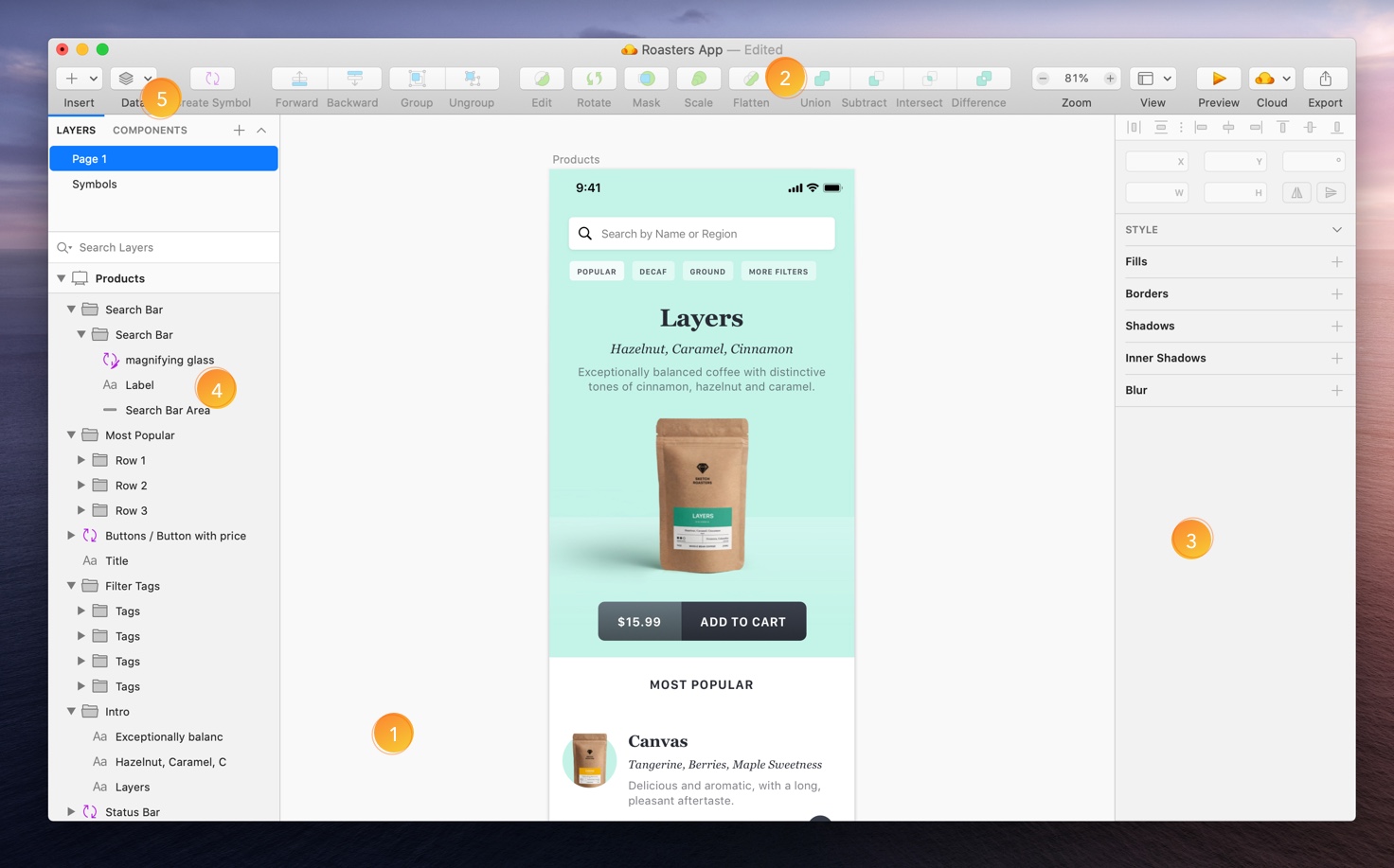
Task: Collapse the Search Bar group in layers
Action: pyautogui.click(x=71, y=310)
